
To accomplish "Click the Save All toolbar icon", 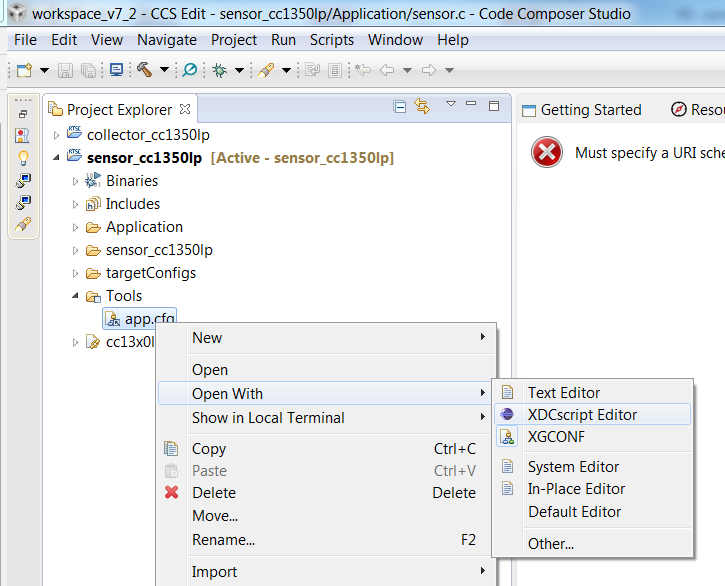I will [x=88, y=70].
